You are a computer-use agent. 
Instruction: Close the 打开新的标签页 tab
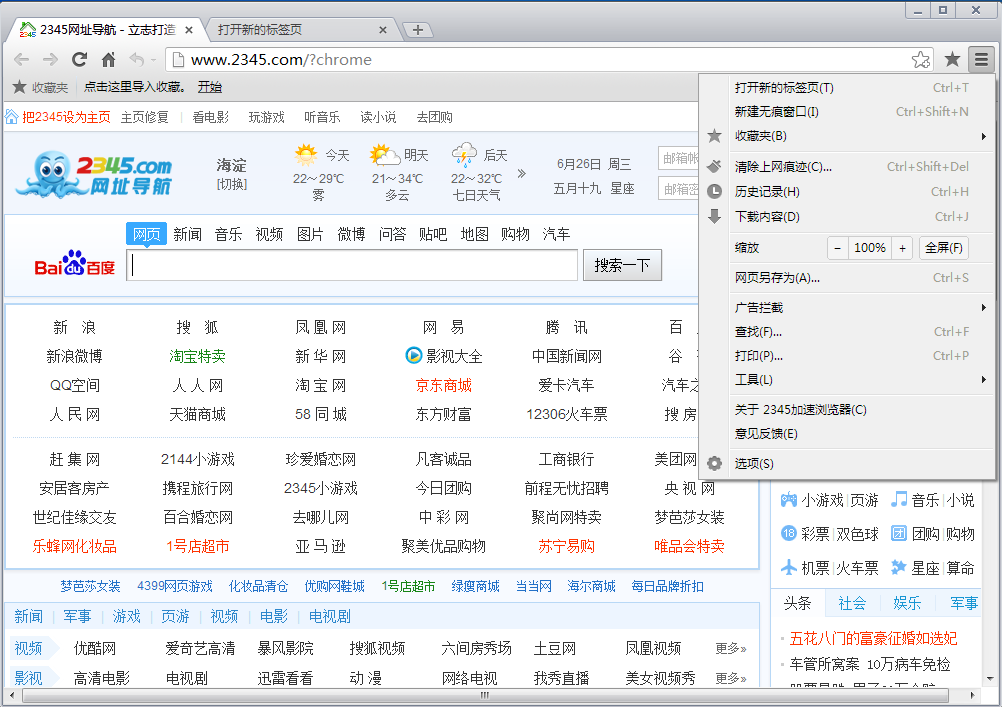pyautogui.click(x=383, y=30)
